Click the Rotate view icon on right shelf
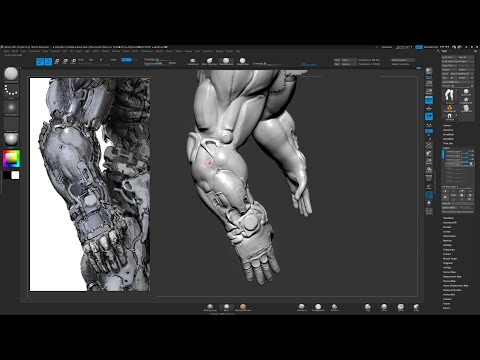Screen dimensions: 480x360 click(429, 170)
